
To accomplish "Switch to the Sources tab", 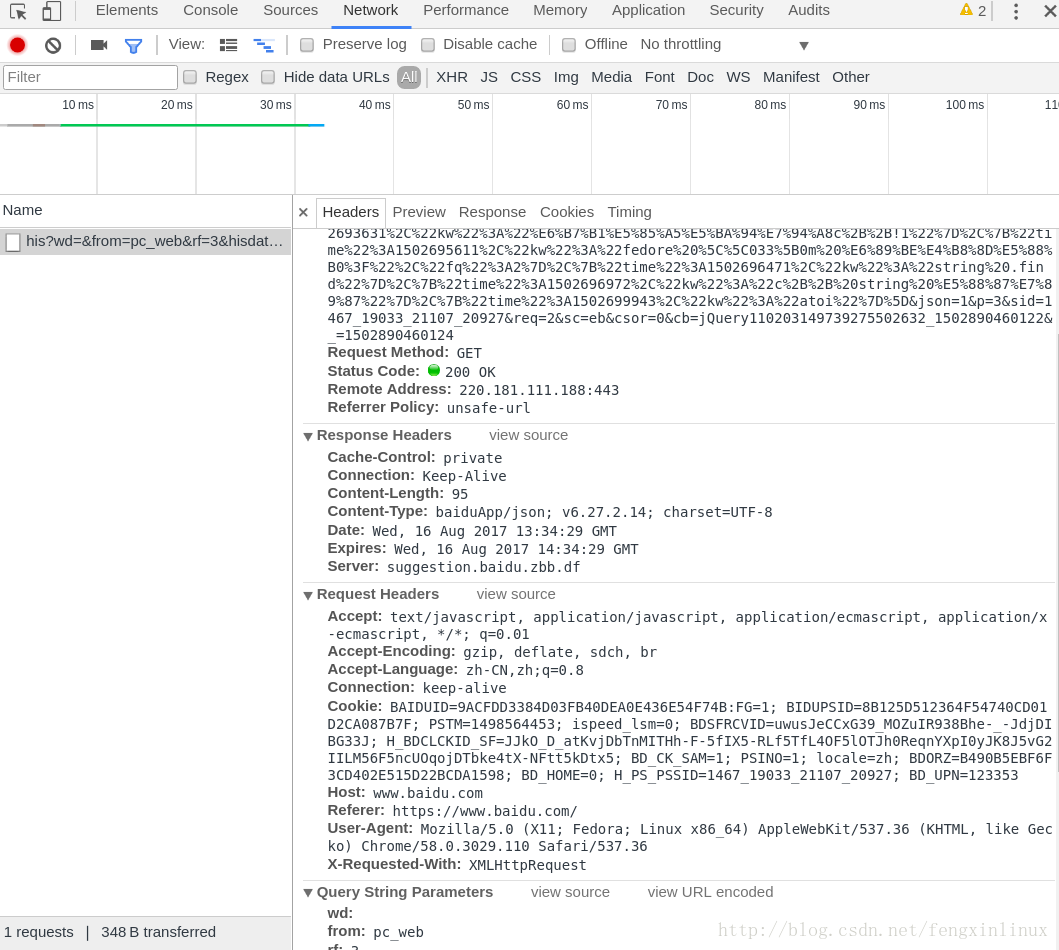I will point(290,10).
